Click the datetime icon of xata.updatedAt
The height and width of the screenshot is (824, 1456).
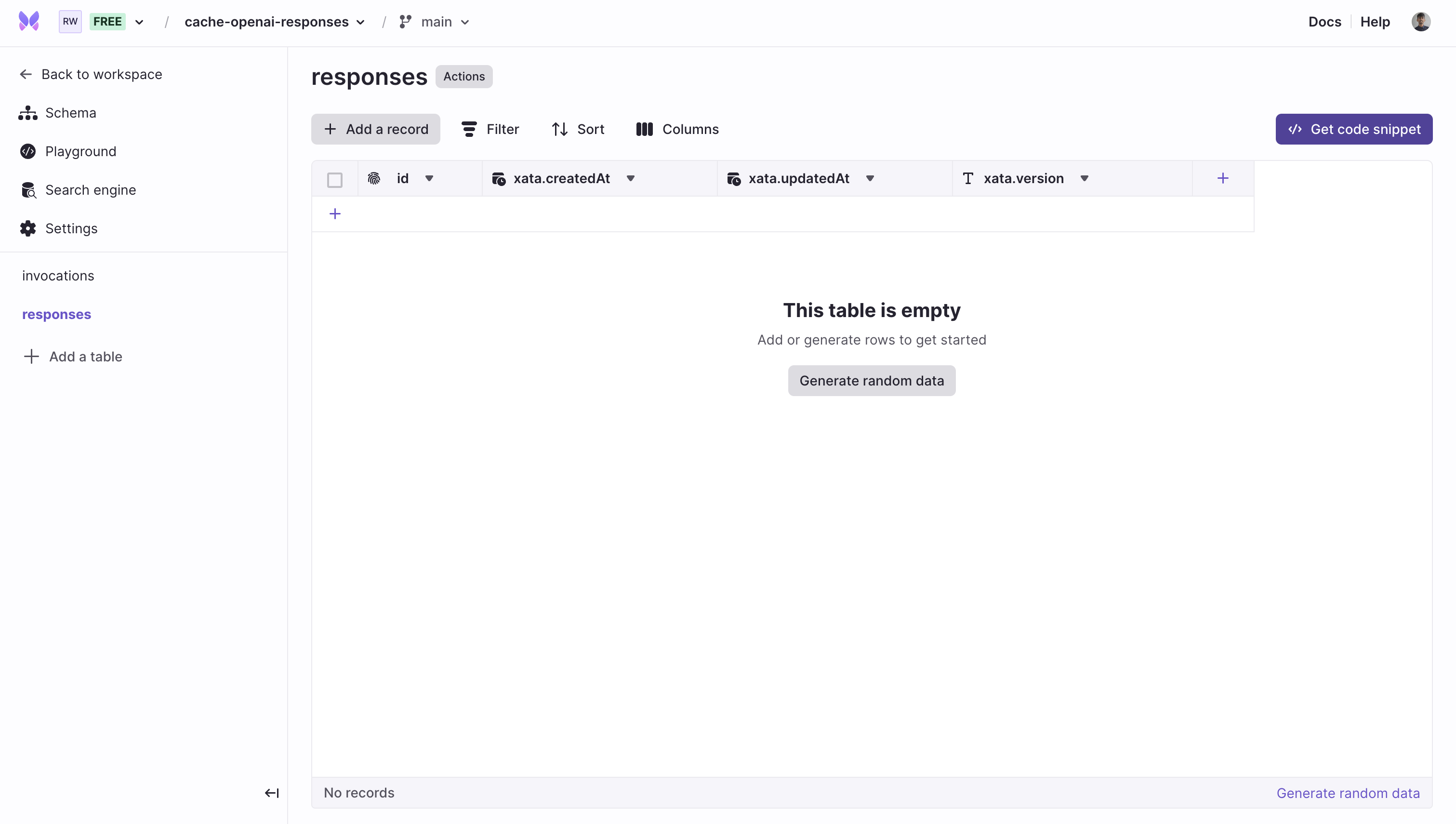[734, 179]
